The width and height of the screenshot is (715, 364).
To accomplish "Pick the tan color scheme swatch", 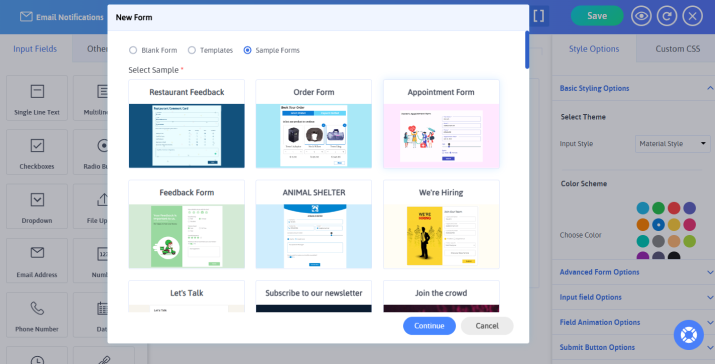I will [674, 241].
